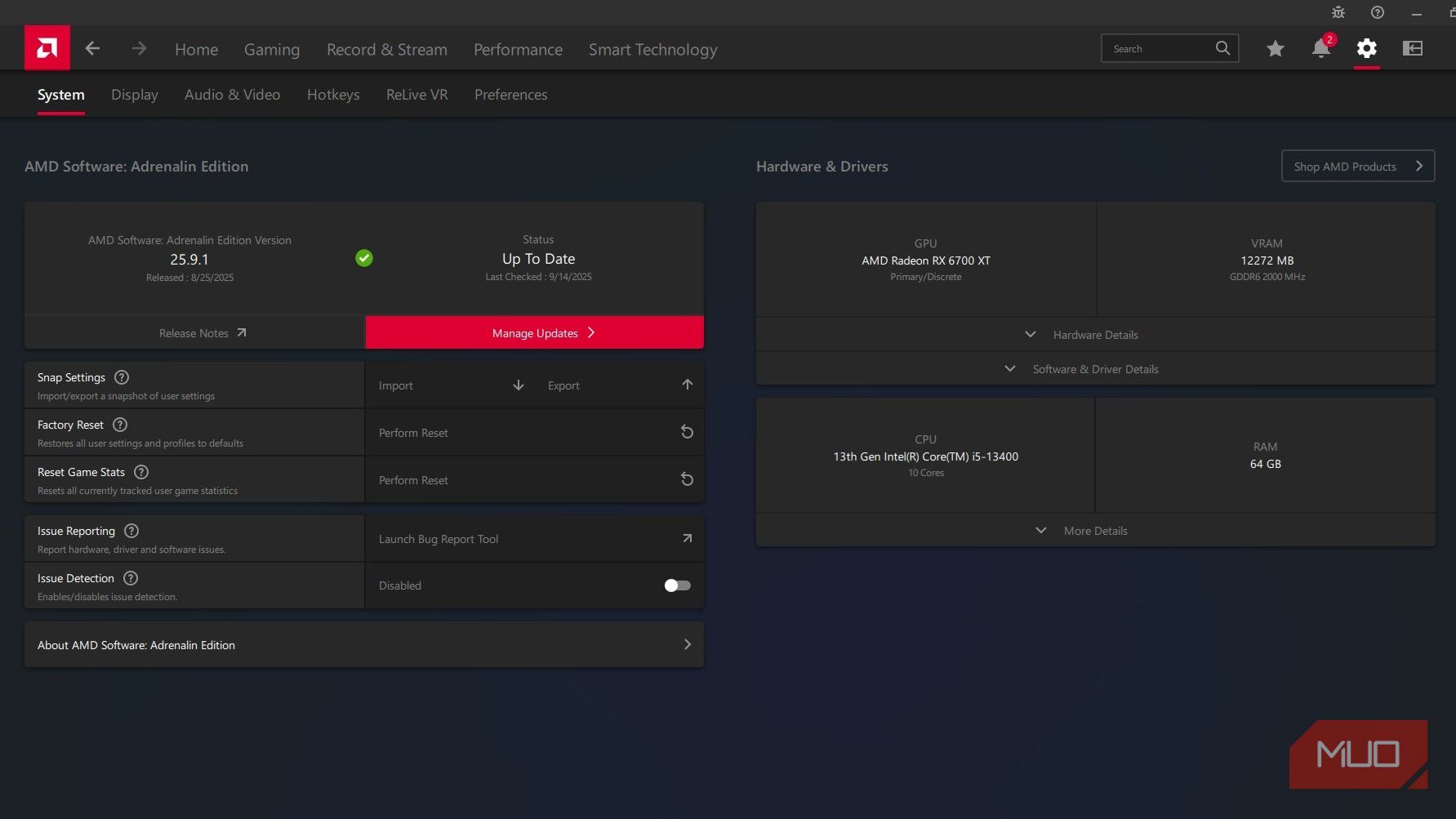Show Snap Settings help tooltip icon
Viewport: 1456px width, 819px height.
pyautogui.click(x=122, y=377)
